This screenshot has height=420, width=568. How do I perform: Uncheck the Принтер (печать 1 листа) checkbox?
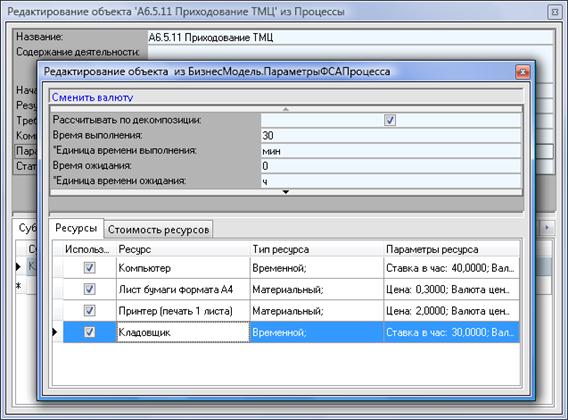point(89,311)
